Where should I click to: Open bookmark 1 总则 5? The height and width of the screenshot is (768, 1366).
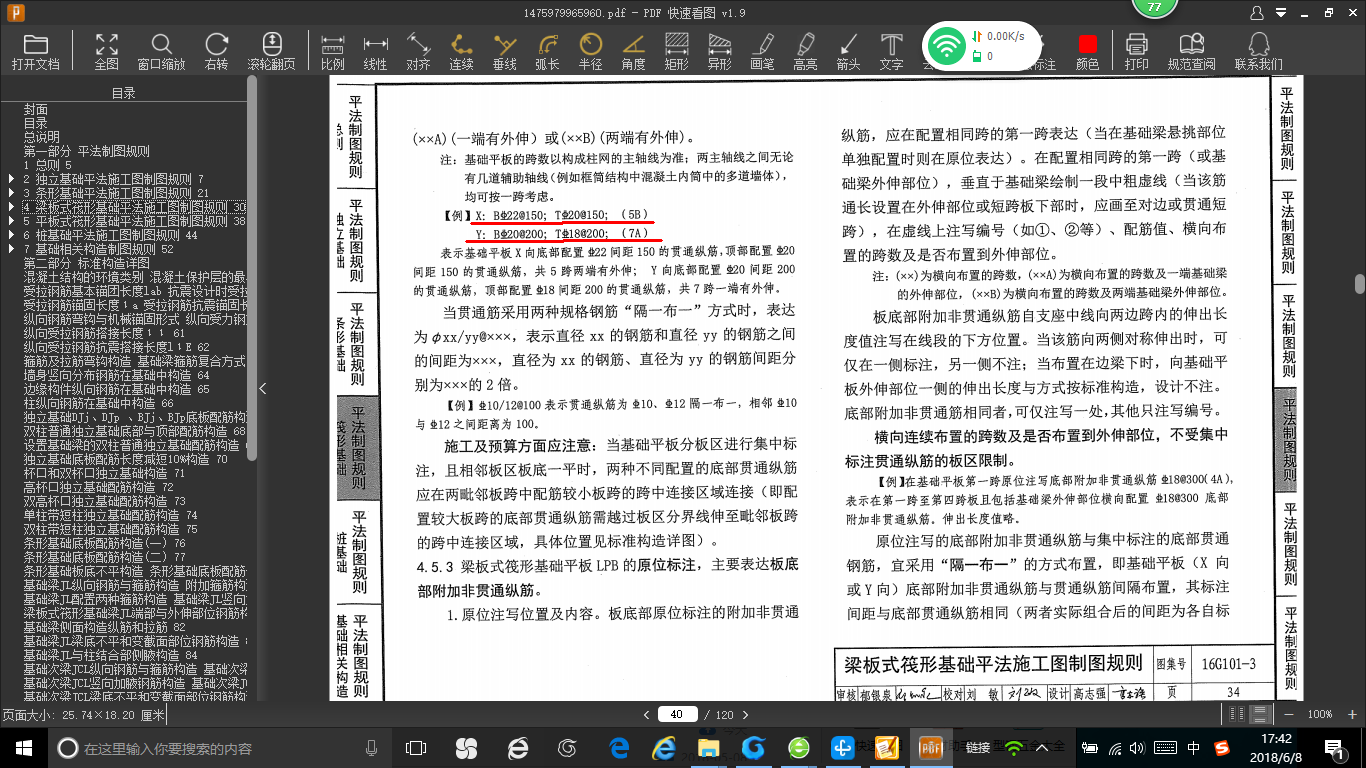(x=47, y=165)
